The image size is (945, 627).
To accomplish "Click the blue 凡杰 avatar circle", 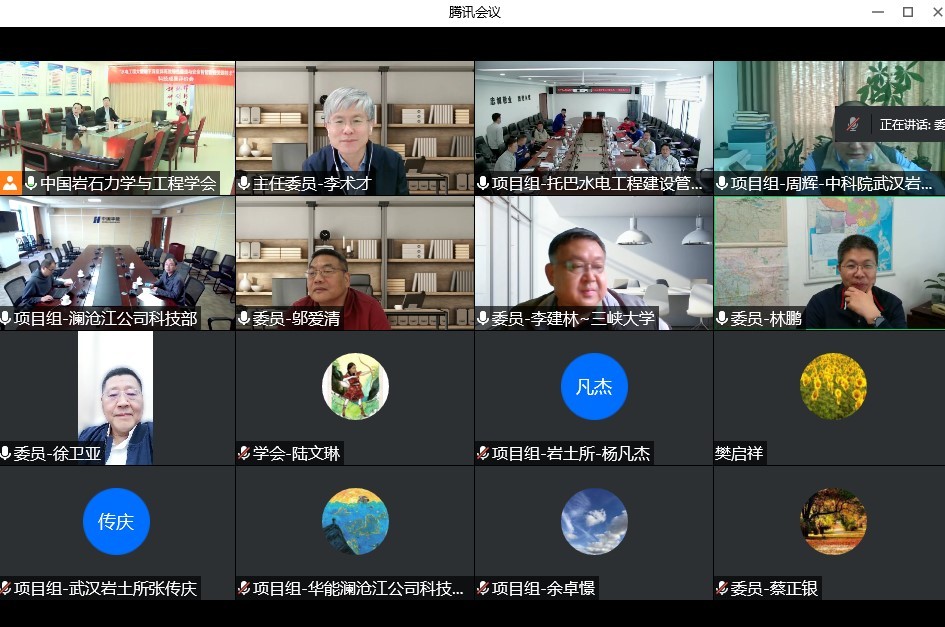I will point(594,386).
